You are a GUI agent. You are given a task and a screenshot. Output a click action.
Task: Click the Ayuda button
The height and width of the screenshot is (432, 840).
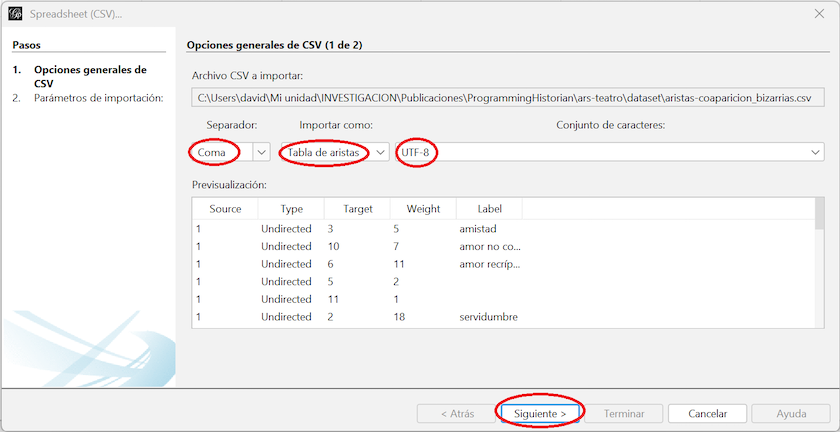pyautogui.click(x=791, y=413)
